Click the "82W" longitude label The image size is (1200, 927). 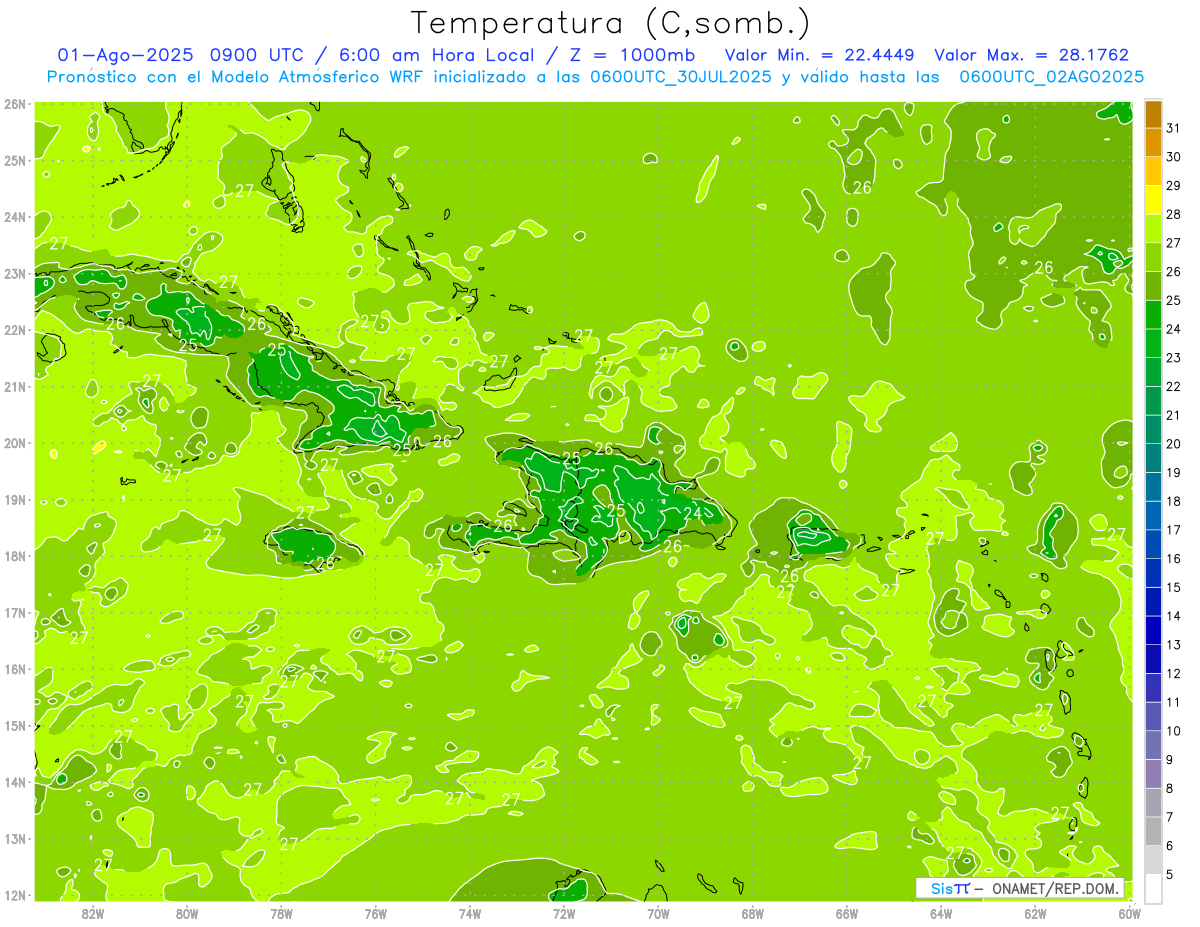92,913
